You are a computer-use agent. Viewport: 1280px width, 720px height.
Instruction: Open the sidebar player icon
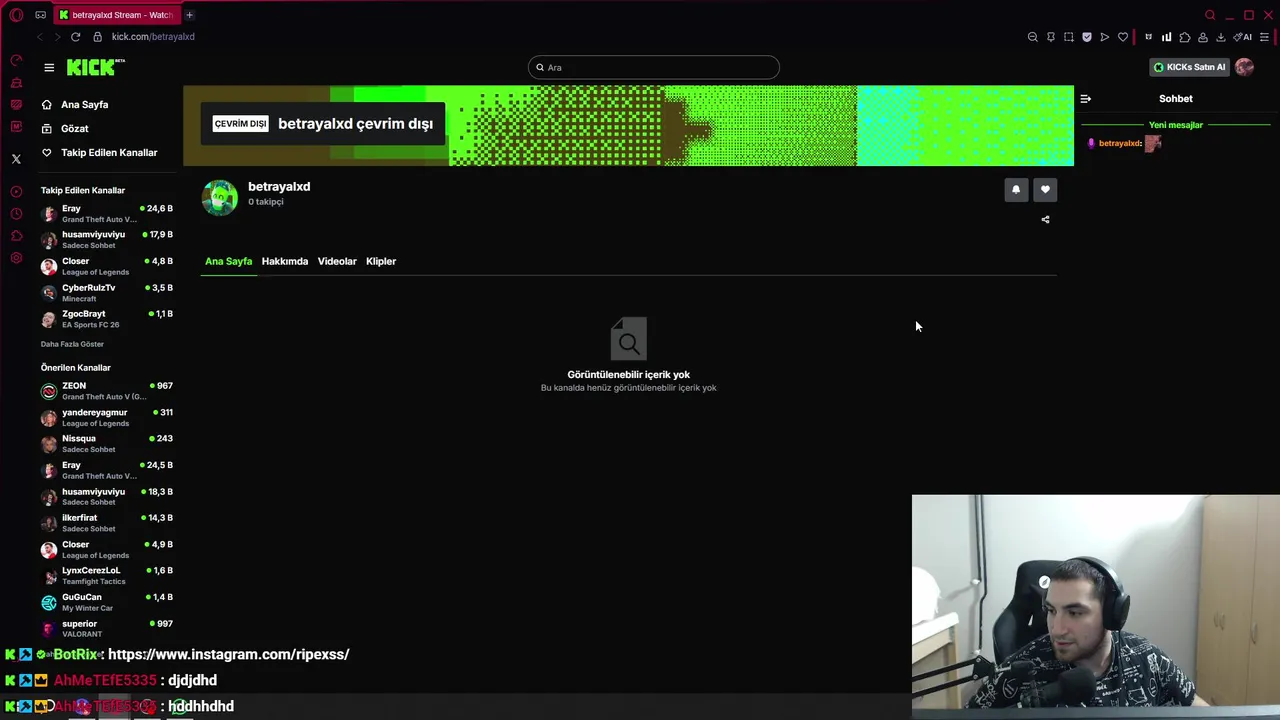tap(16, 191)
